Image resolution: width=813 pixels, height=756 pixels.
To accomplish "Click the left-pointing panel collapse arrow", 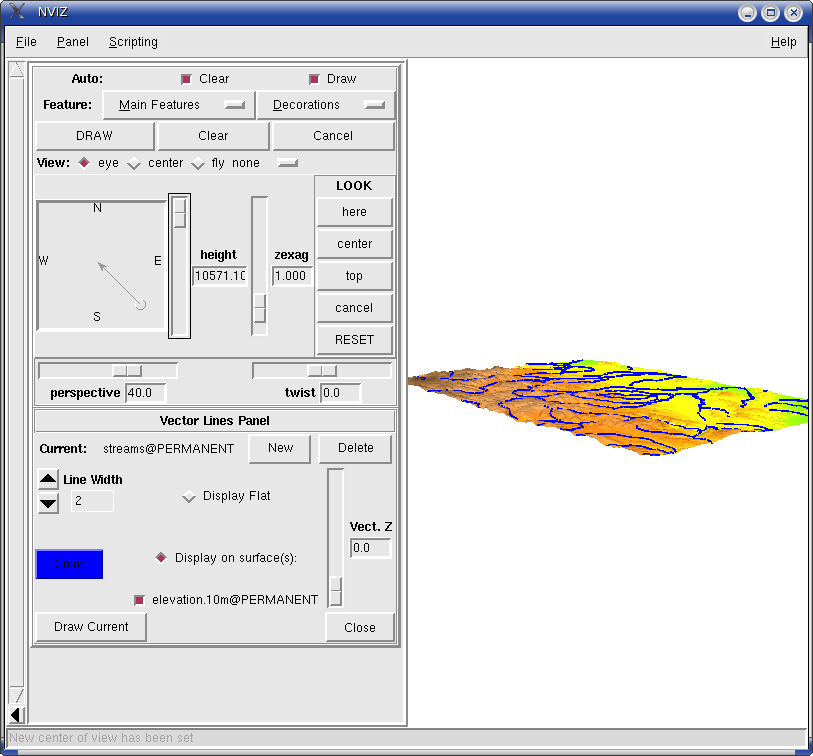I will [16, 715].
